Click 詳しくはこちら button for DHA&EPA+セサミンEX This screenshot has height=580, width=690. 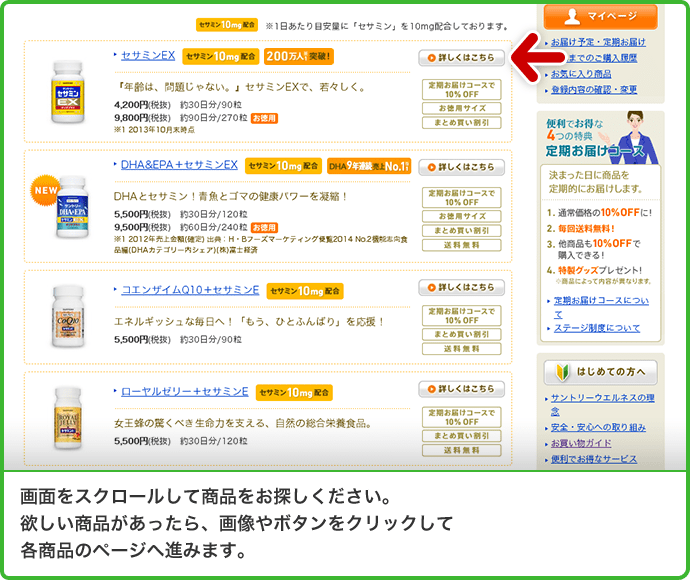tap(461, 167)
